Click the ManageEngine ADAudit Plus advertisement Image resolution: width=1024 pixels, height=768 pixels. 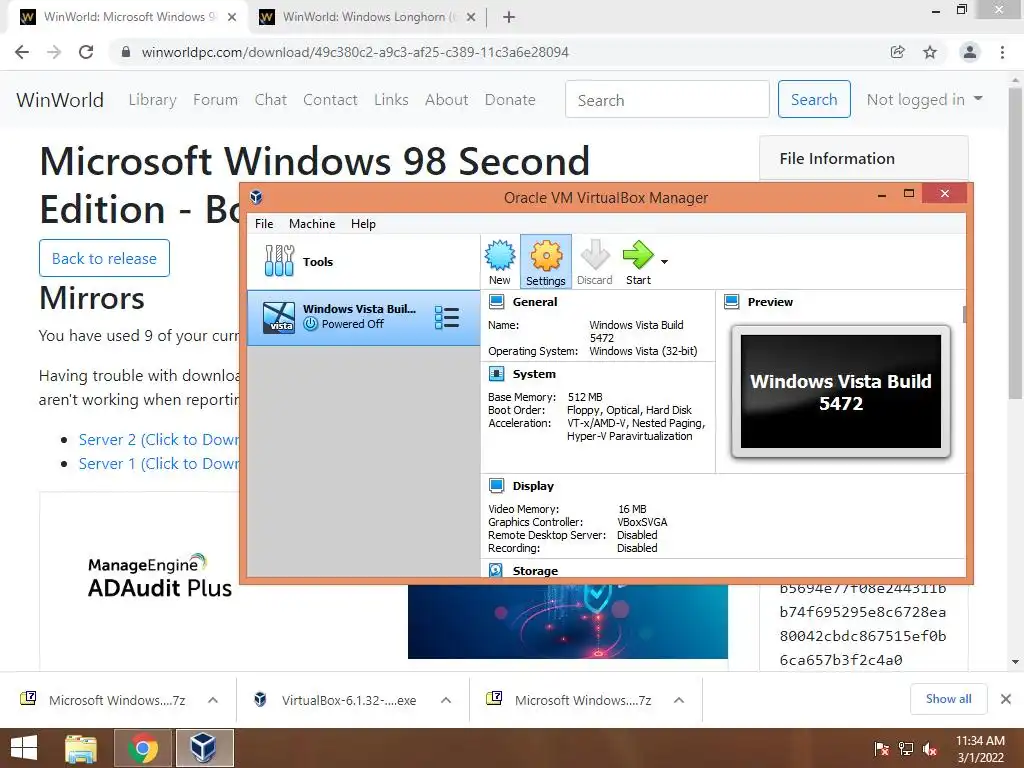[x=384, y=579]
